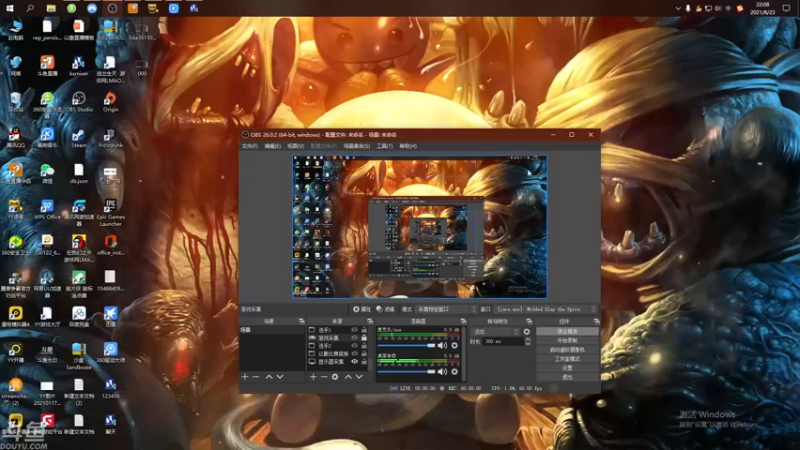Screen dimensions: 800x450
Task: Click the Steam desktop icon
Action: (79, 136)
